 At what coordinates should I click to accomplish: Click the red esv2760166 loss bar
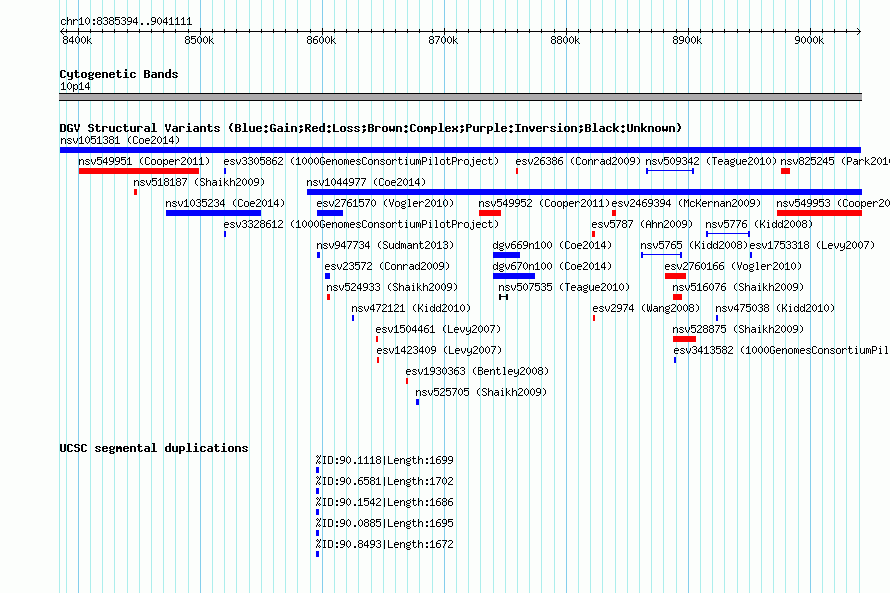click(675, 276)
